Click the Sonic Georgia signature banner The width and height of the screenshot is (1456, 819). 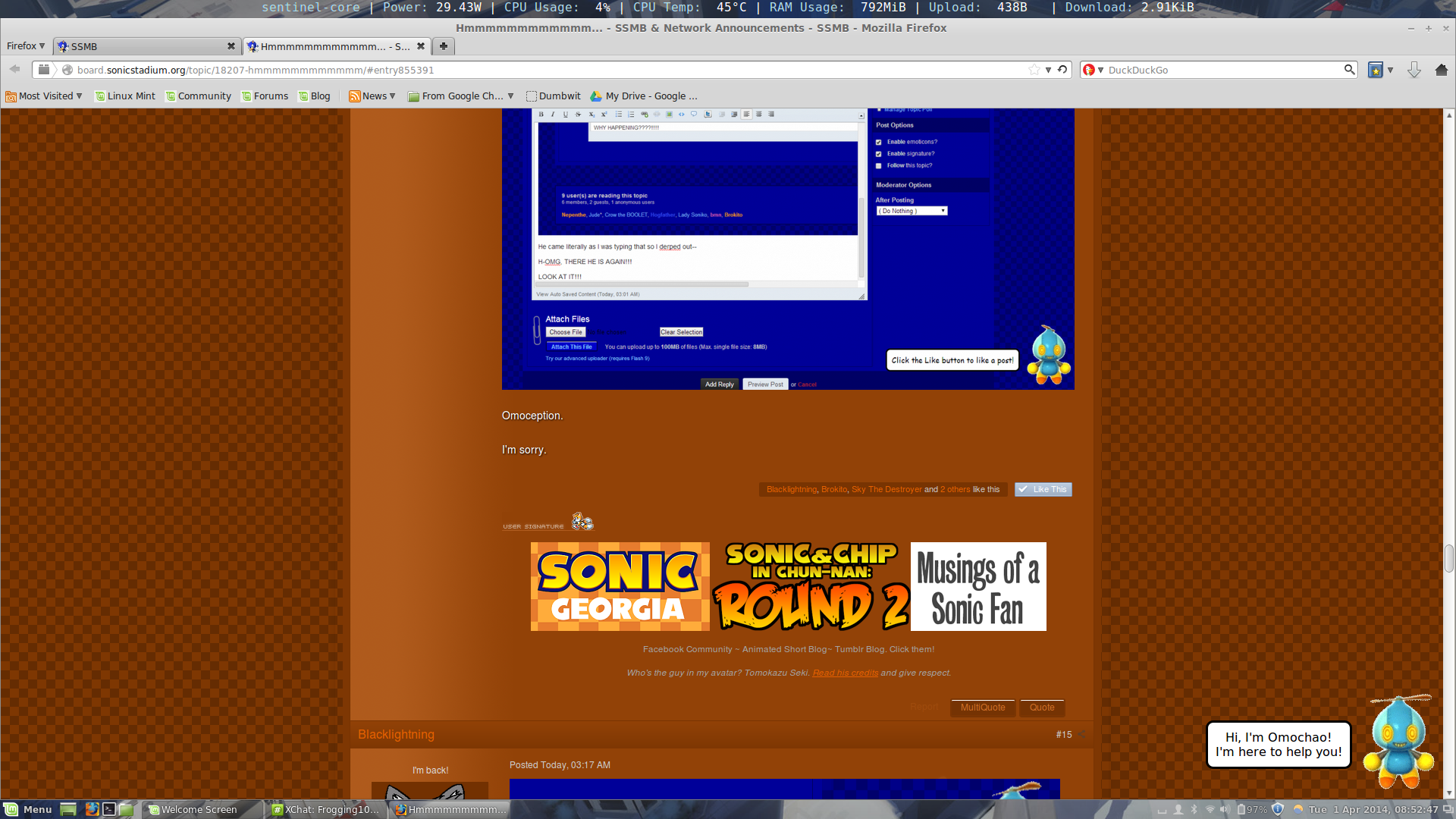click(620, 586)
